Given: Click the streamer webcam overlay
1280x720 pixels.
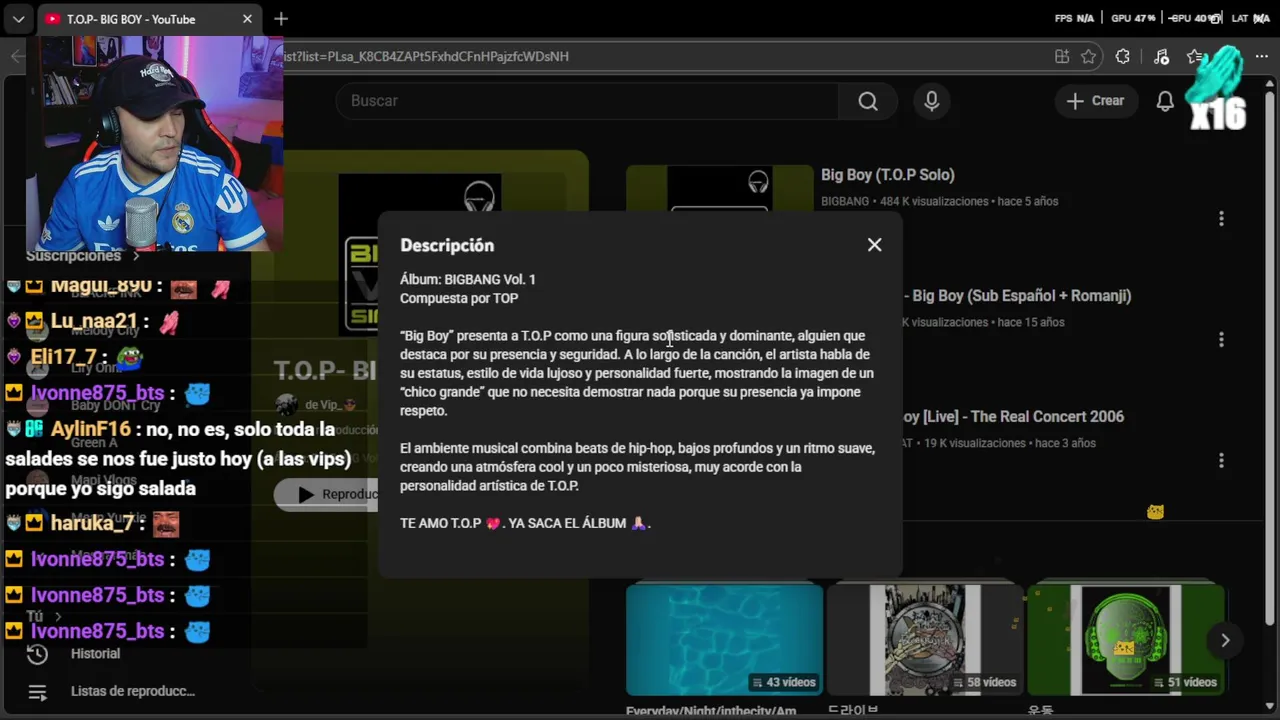Looking at the screenshot, I should (154, 142).
